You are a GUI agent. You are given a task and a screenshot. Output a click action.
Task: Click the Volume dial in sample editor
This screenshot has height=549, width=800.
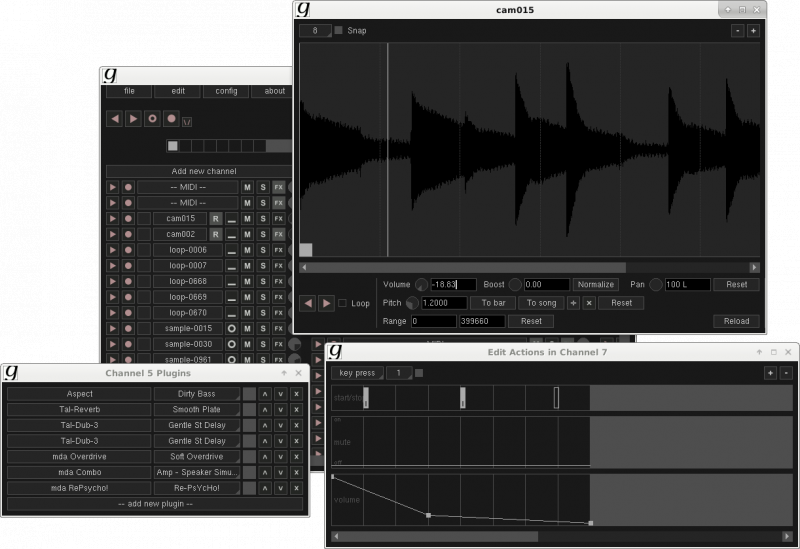421,285
